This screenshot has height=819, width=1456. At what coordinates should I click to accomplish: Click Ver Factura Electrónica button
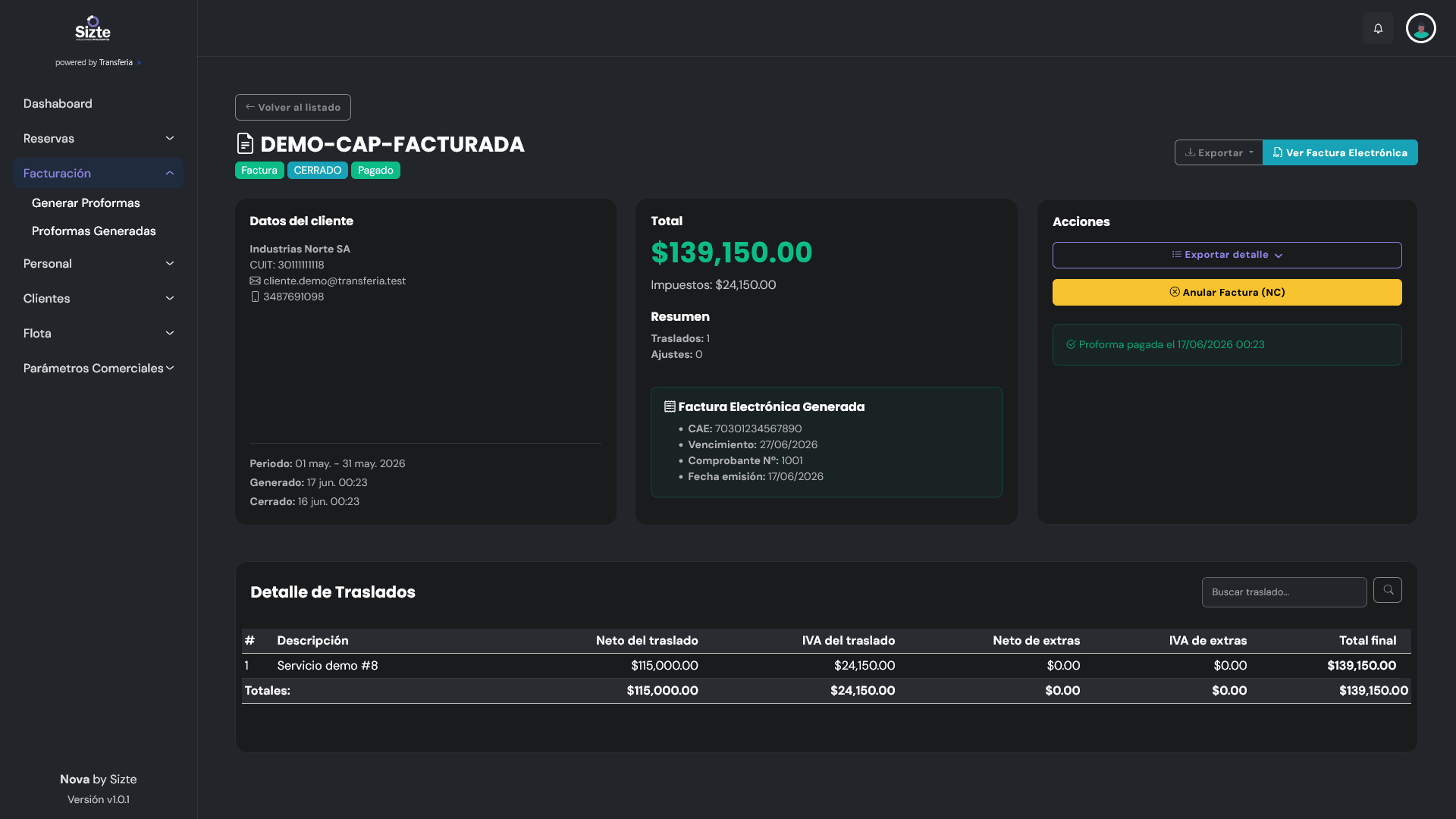pos(1340,152)
